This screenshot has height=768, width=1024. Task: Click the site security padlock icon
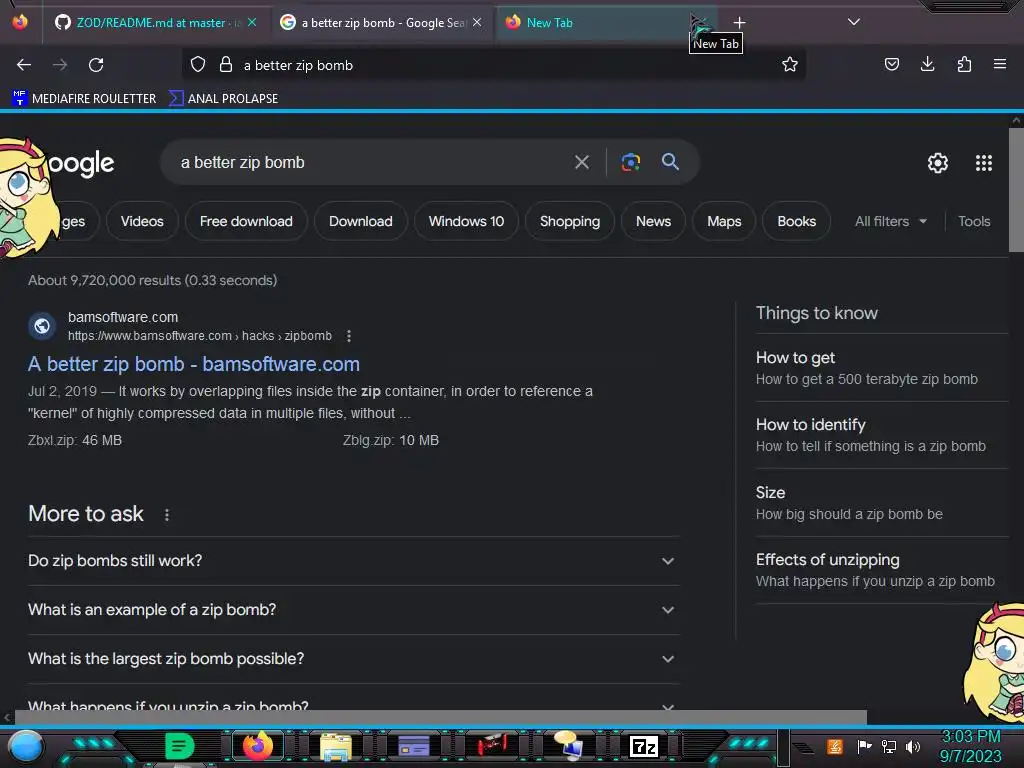(x=226, y=65)
